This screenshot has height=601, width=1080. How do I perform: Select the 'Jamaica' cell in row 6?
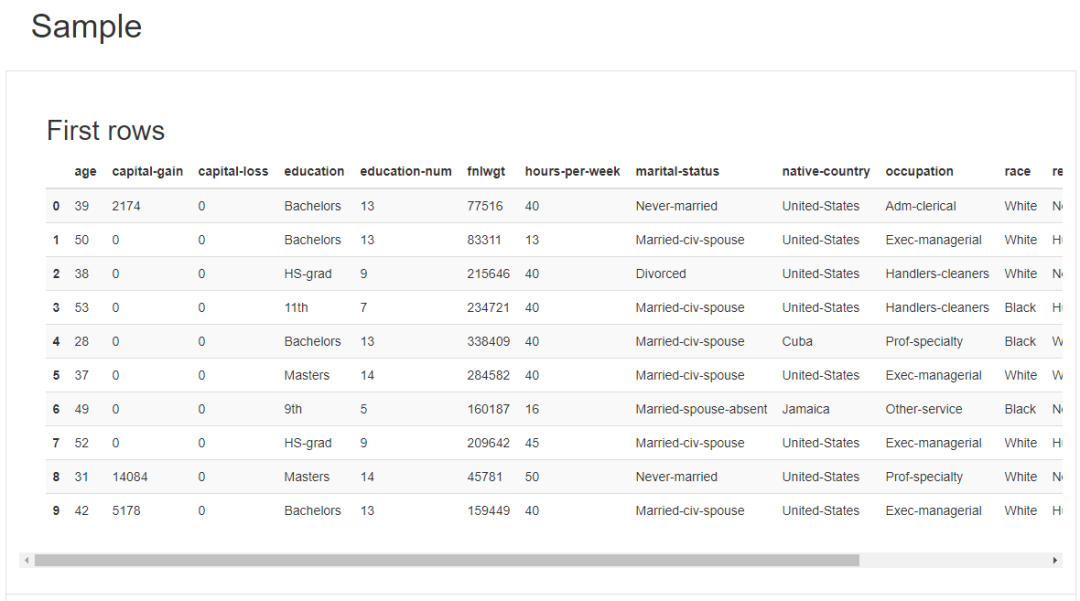(x=805, y=409)
